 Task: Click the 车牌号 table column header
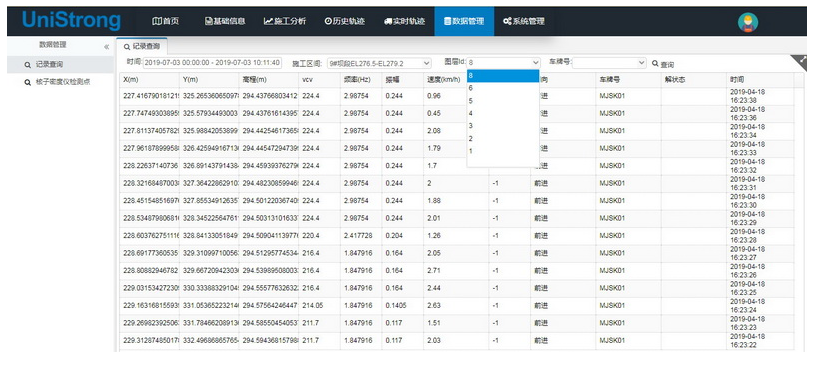[x=628, y=80]
